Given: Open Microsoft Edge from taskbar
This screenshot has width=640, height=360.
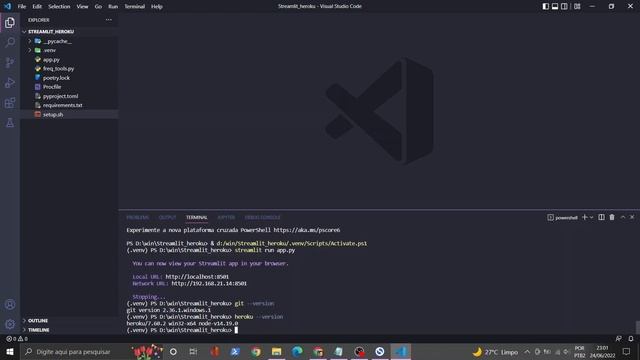Looking at the screenshot, I should click(297, 351).
